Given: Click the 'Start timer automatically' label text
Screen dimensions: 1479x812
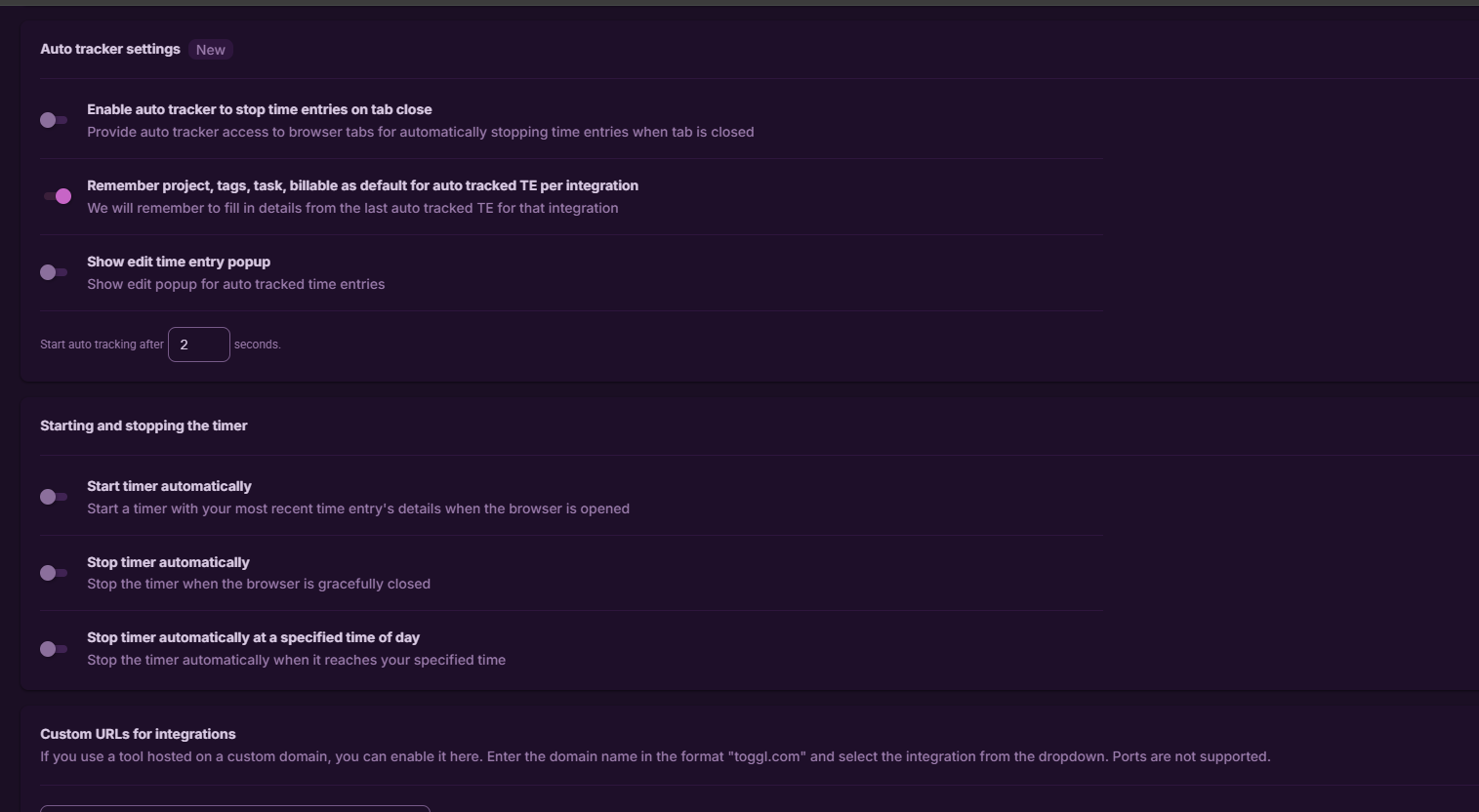Looking at the screenshot, I should [x=169, y=486].
